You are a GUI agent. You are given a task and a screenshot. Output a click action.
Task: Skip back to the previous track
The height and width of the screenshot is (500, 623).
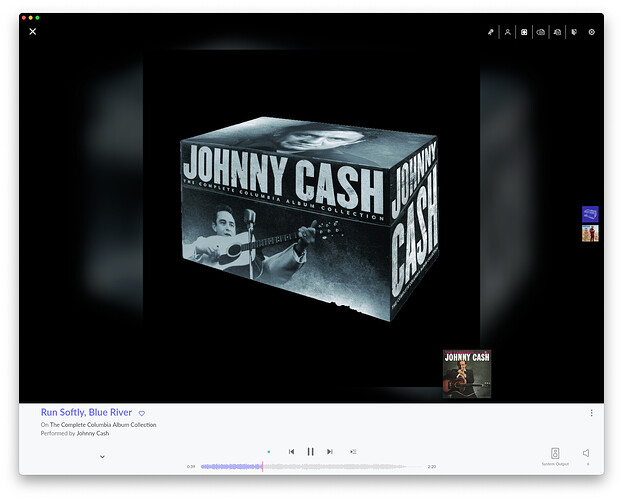coord(291,452)
